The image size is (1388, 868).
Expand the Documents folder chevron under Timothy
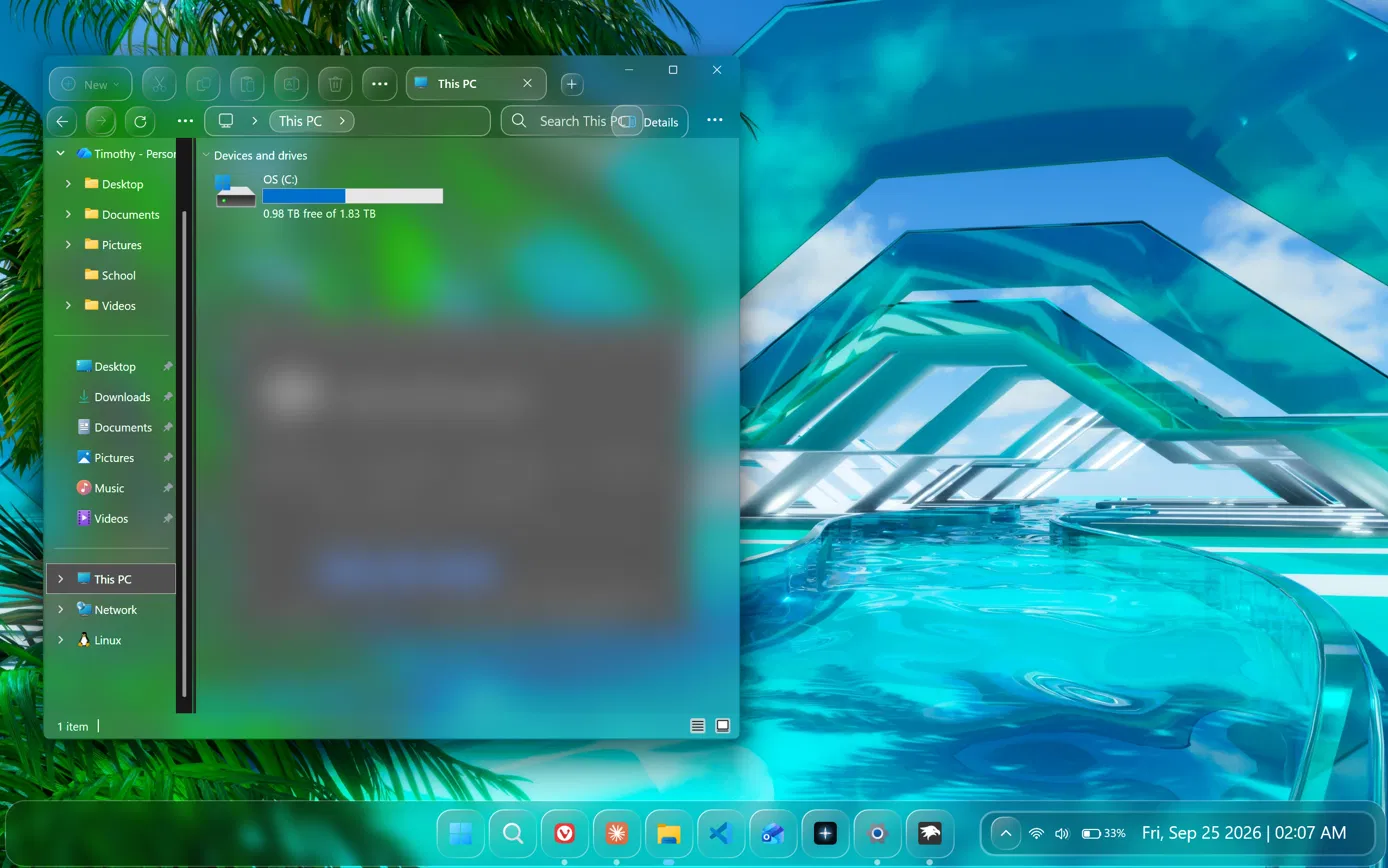click(x=68, y=214)
